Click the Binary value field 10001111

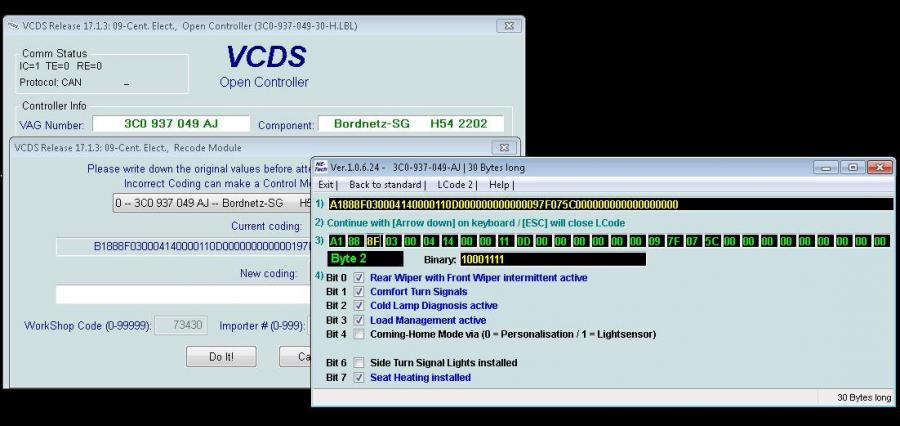552,259
